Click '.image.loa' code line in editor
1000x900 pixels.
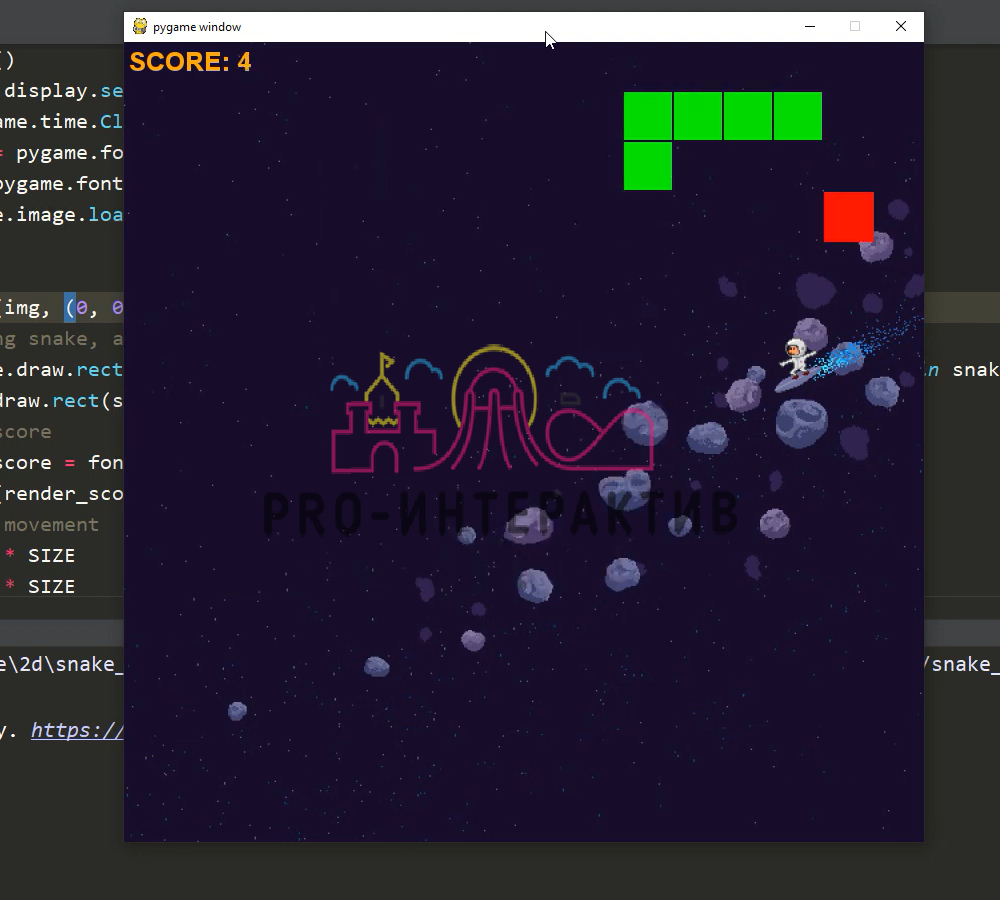pyautogui.click(x=62, y=214)
